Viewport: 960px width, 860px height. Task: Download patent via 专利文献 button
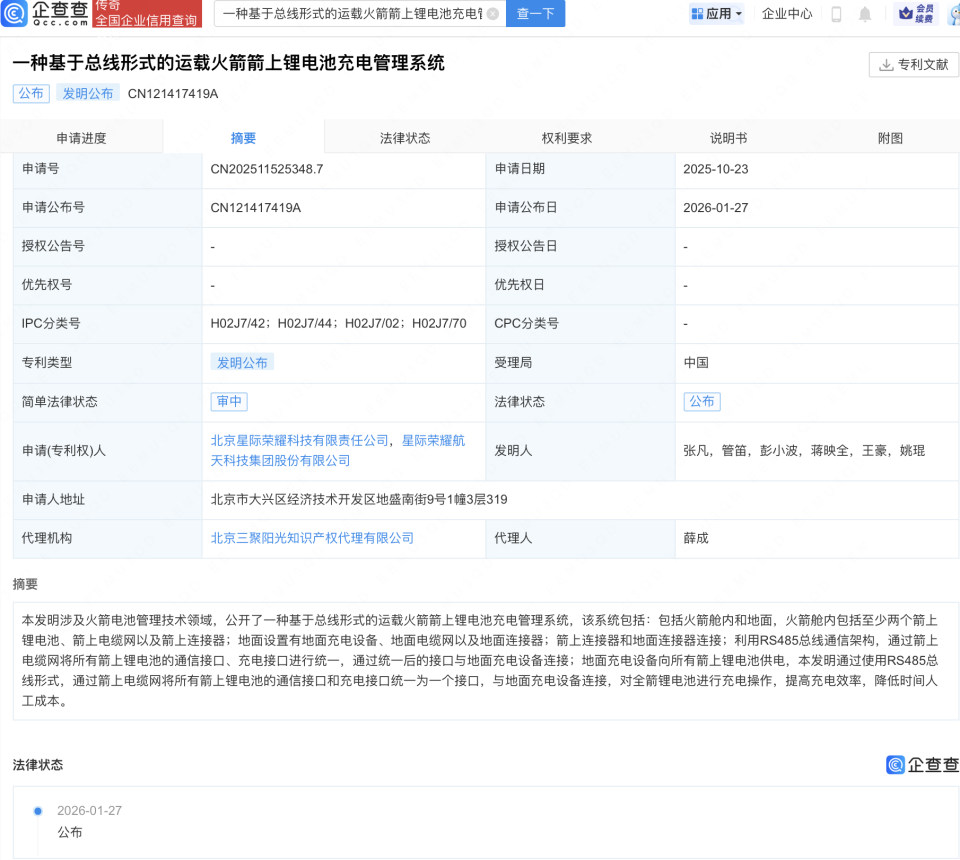[x=913, y=64]
